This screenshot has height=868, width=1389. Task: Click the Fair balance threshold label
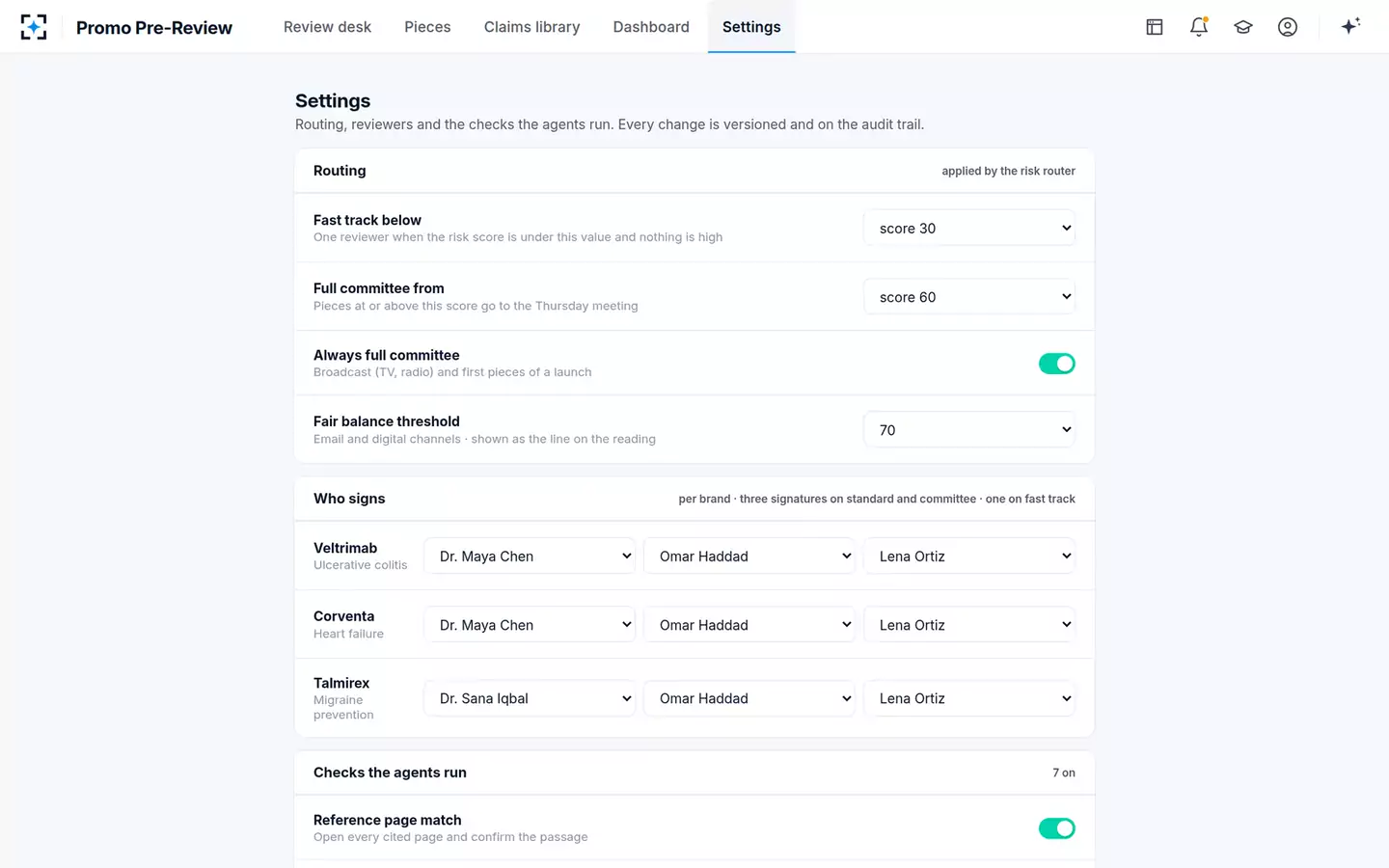coord(387,421)
